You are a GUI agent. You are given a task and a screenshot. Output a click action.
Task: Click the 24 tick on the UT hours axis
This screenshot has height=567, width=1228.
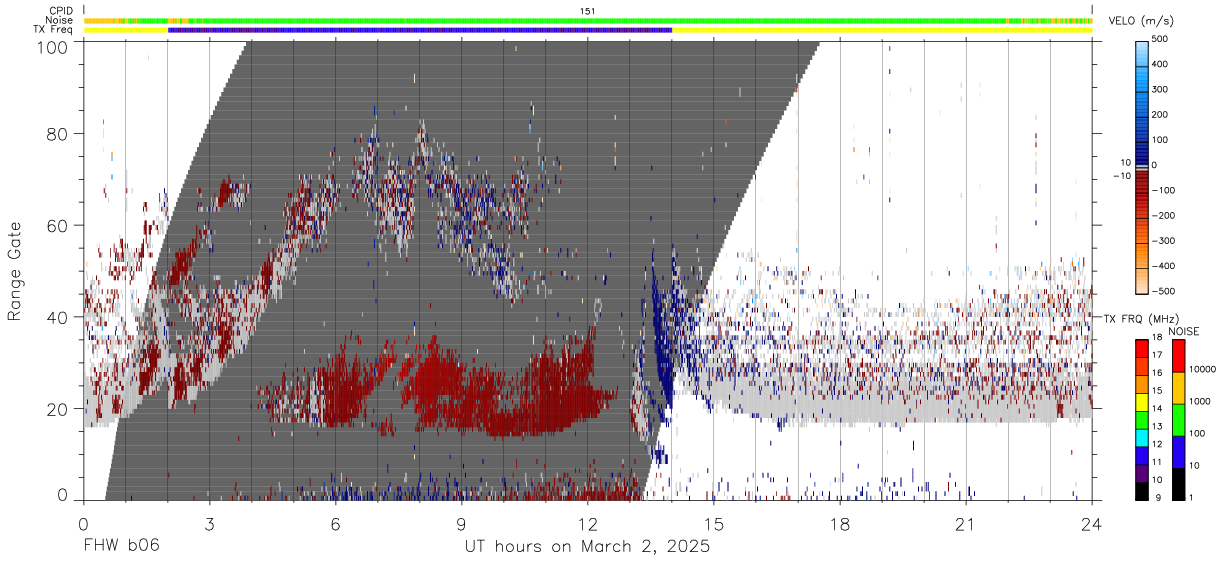click(1091, 524)
